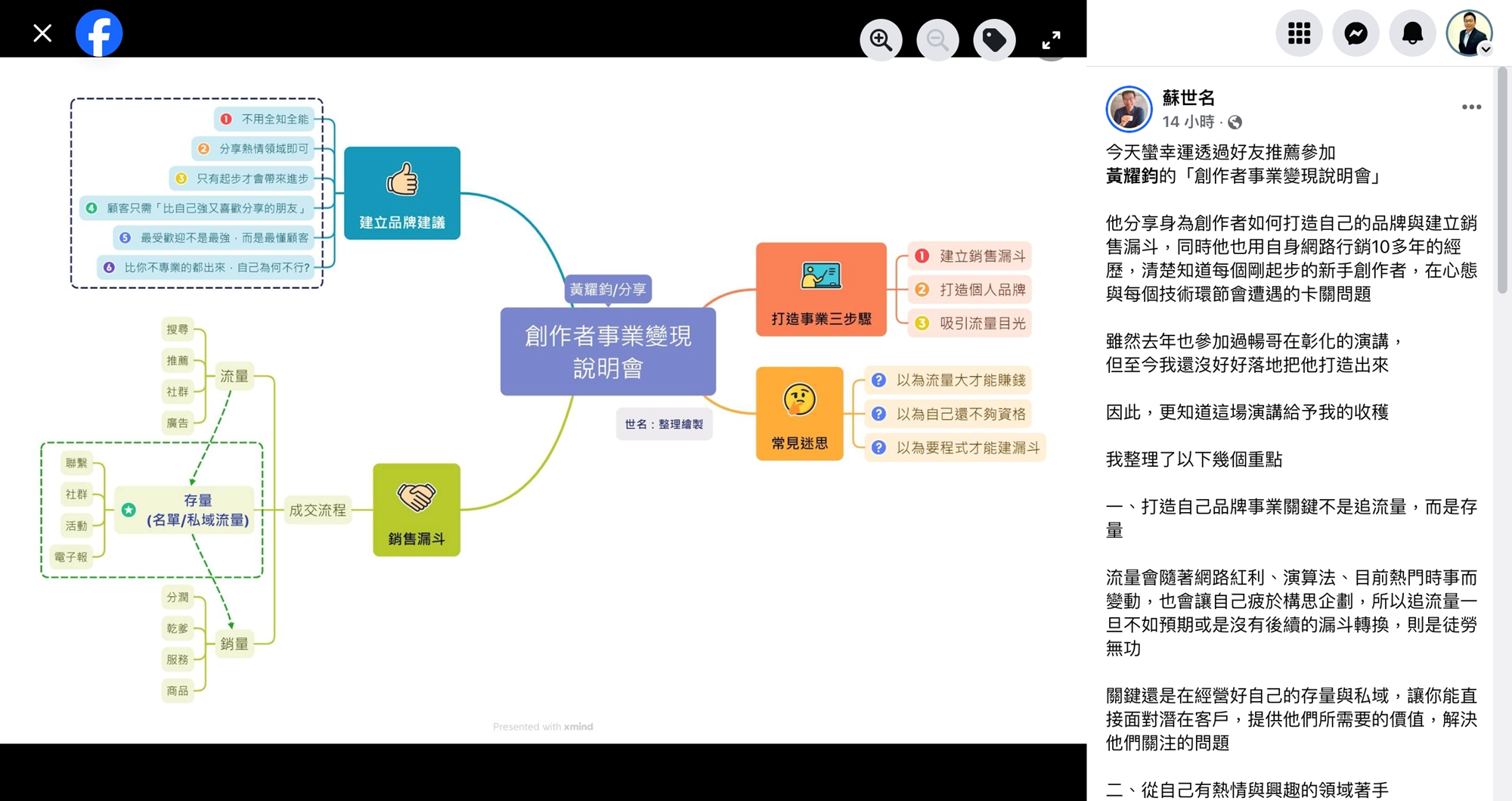Screen dimensions: 1512x801
Task: Open Messenger chats
Action: pos(1356,33)
